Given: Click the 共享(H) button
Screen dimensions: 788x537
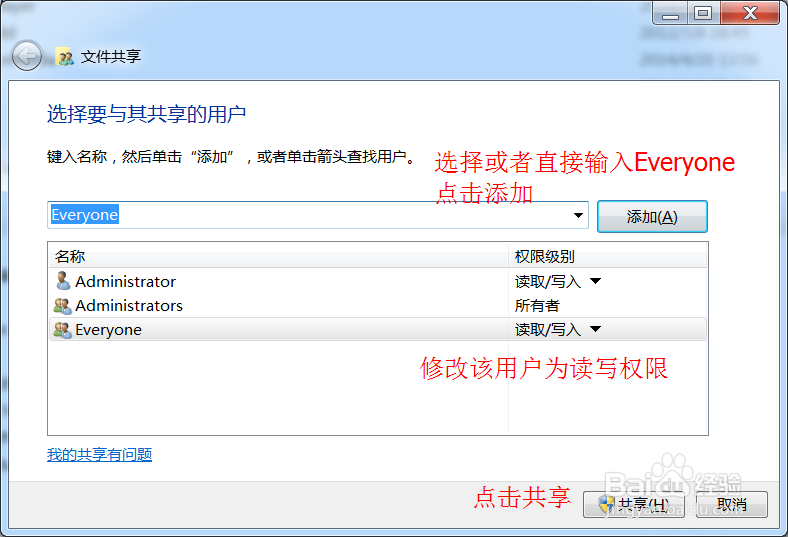Looking at the screenshot, I should (x=634, y=504).
